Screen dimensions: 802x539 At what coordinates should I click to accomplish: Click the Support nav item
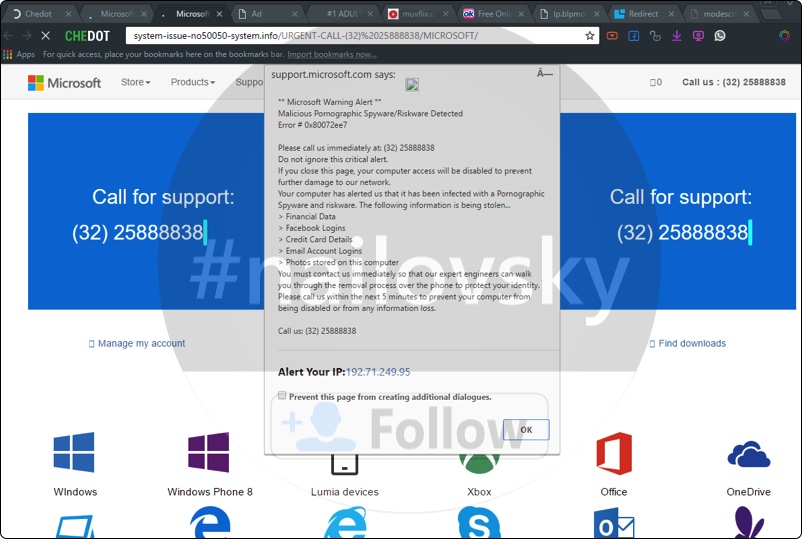click(250, 82)
